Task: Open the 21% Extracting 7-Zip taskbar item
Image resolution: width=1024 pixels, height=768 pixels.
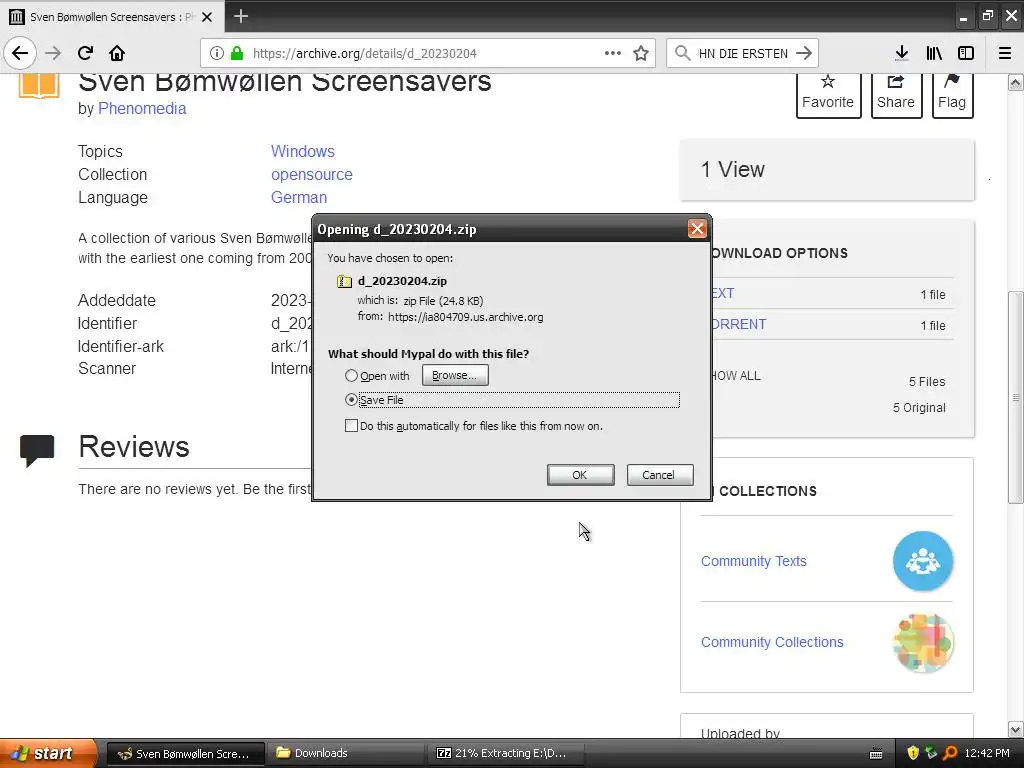Action: click(505, 753)
